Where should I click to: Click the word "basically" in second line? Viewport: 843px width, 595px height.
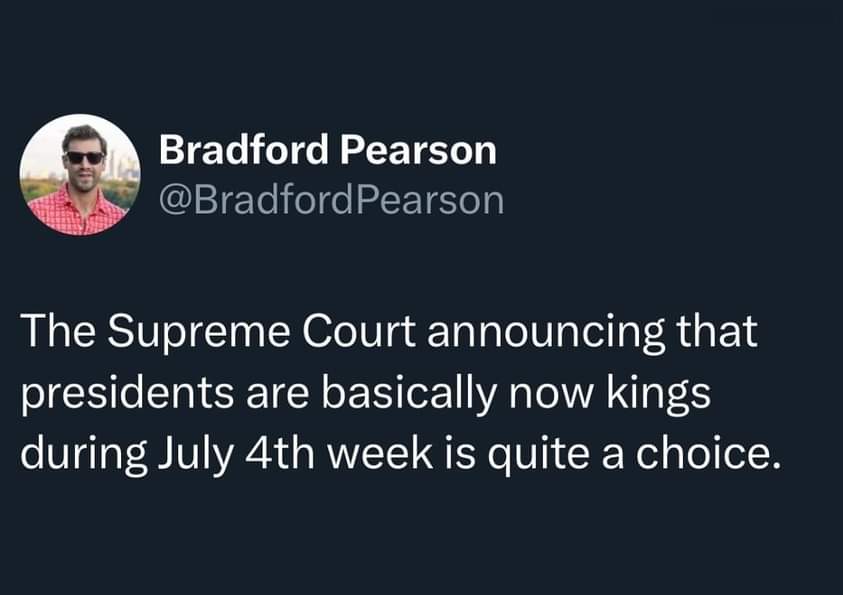click(409, 393)
